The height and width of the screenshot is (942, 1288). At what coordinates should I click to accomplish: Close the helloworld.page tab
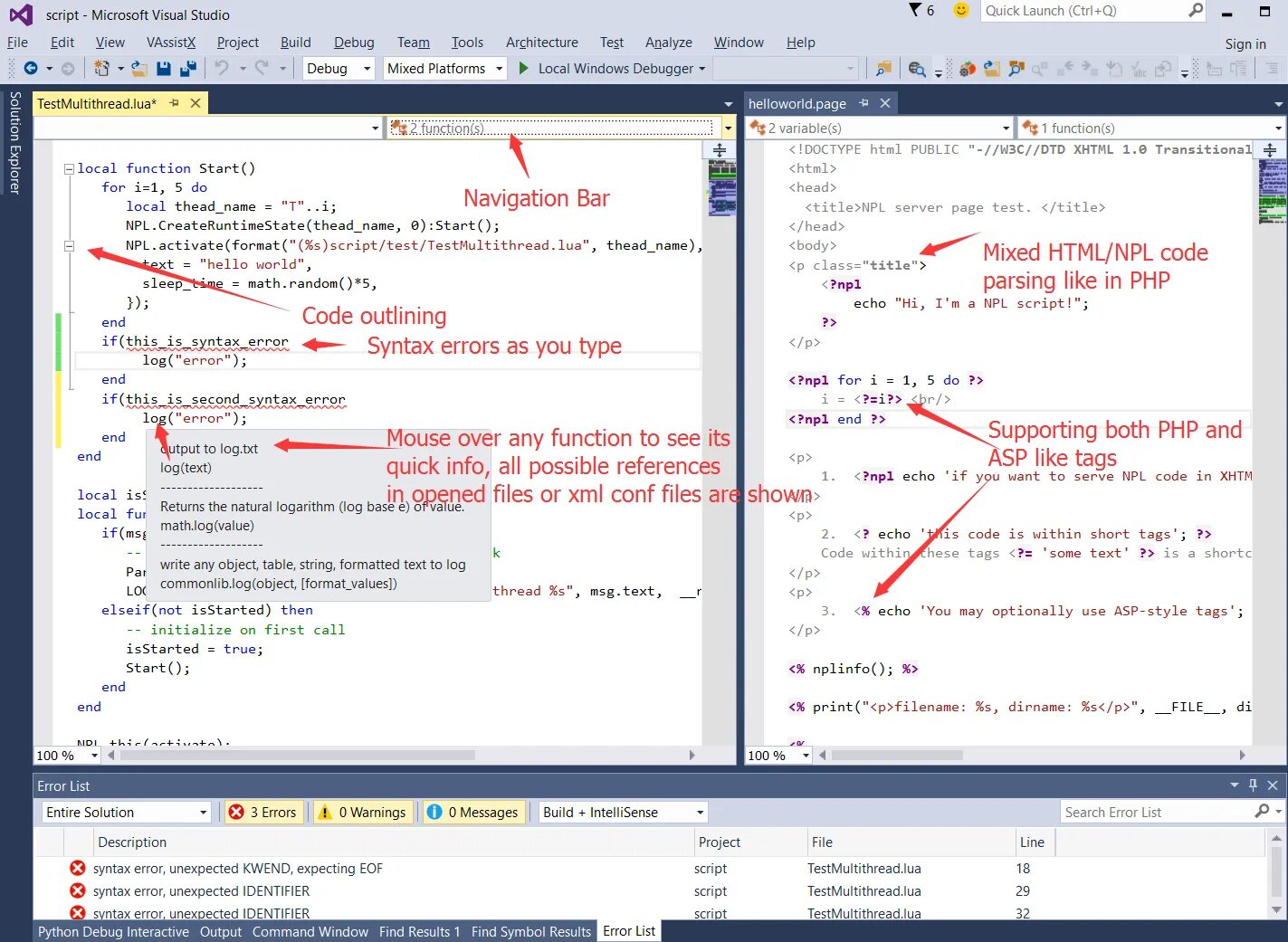coord(885,103)
